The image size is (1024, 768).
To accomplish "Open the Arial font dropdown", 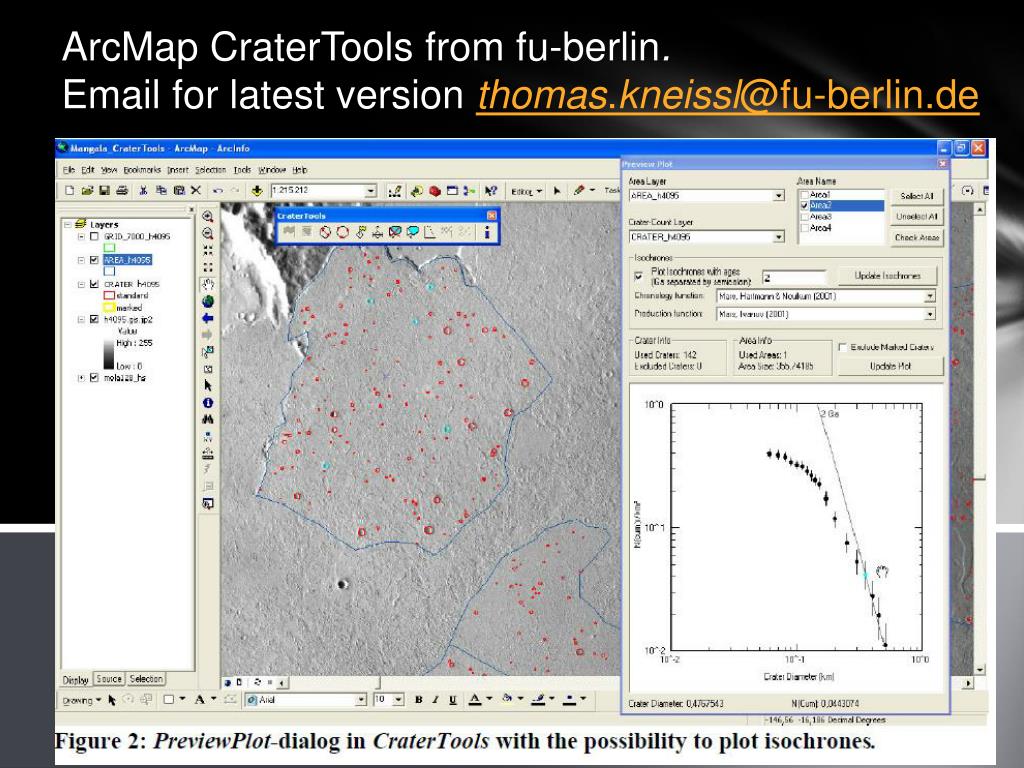I will 360,699.
